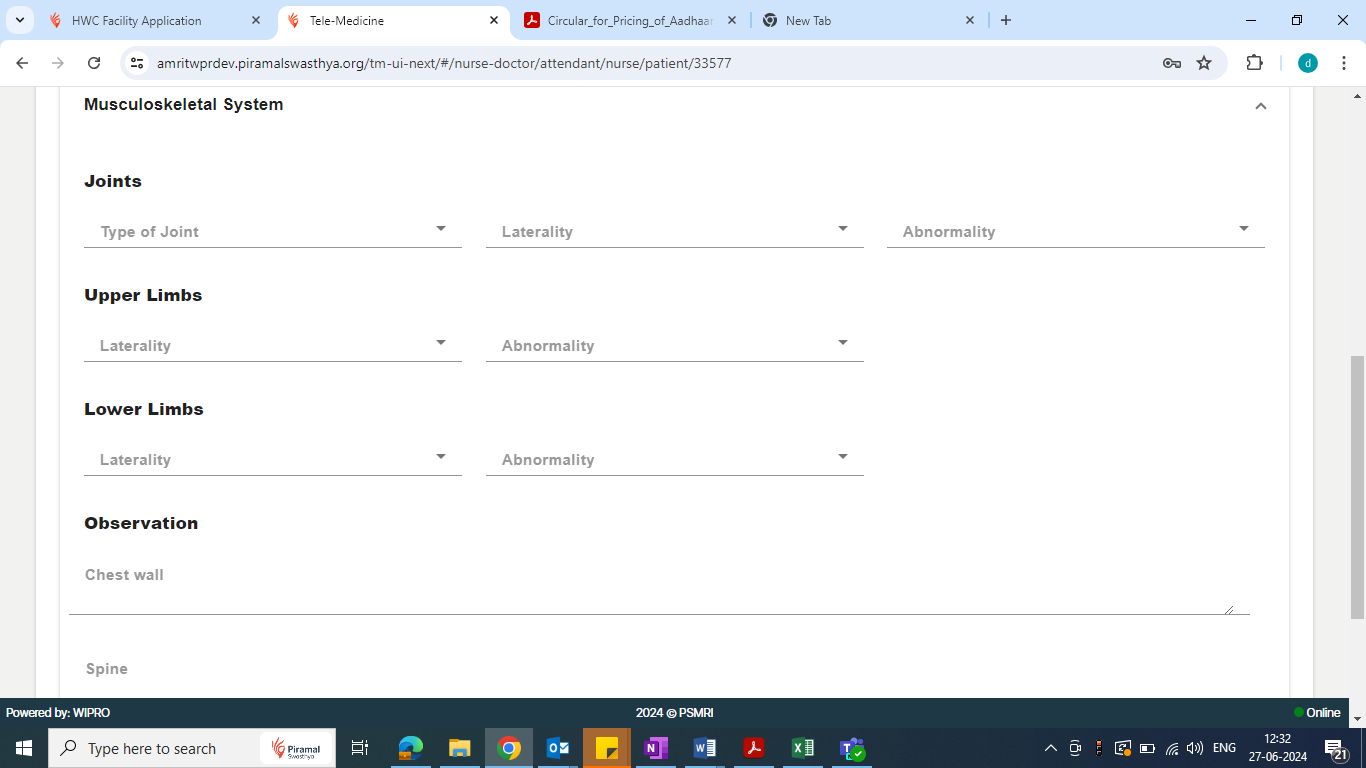Open the Joints Laterality dropdown
The width and height of the screenshot is (1366, 768).
[x=675, y=231]
